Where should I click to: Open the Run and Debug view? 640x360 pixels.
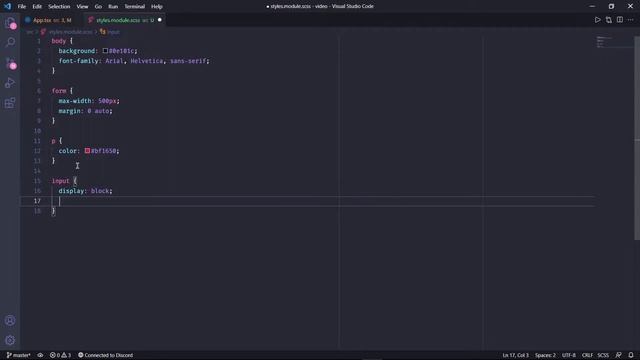click(10, 83)
